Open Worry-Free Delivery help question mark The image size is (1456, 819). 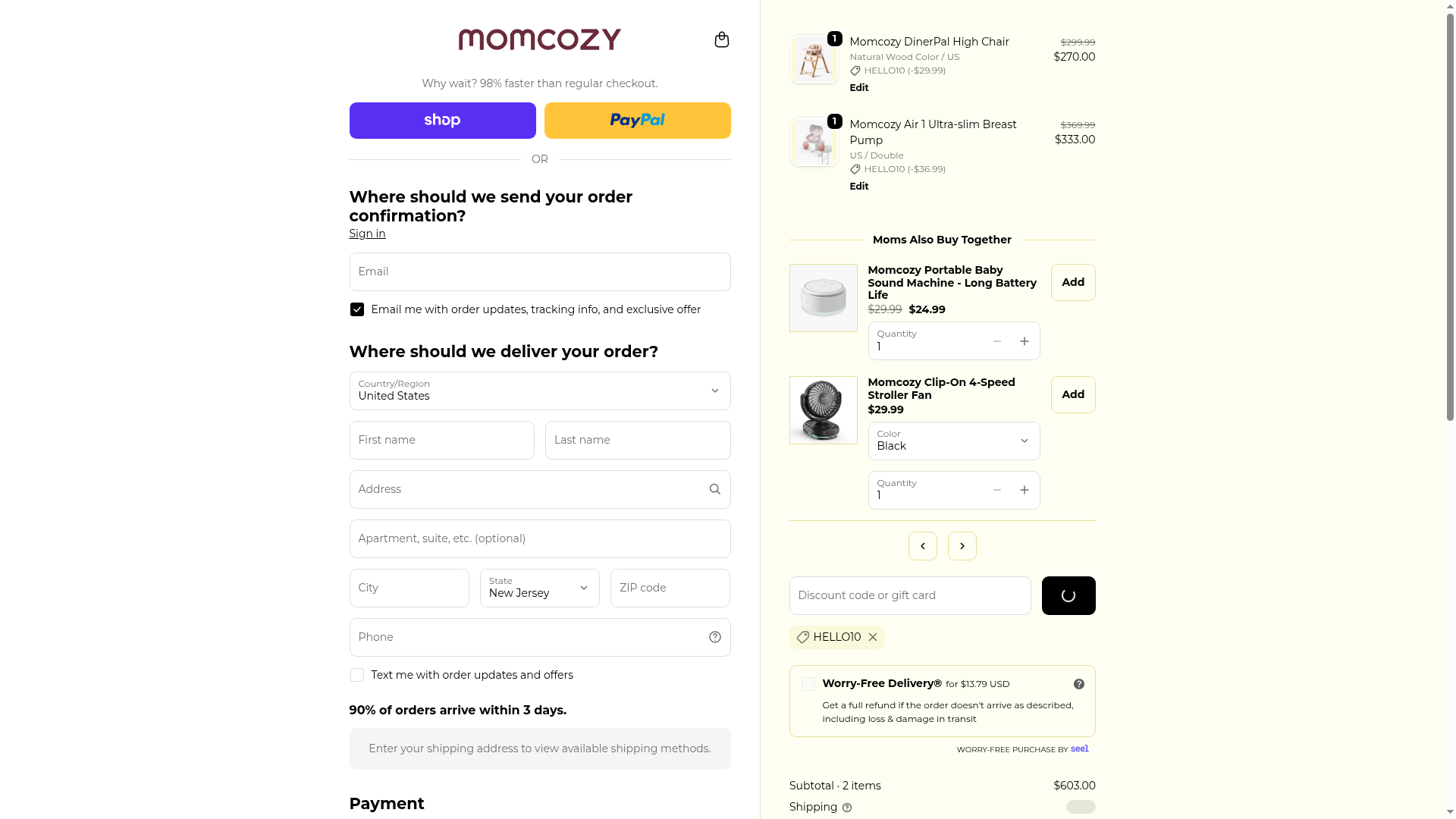tap(1078, 684)
